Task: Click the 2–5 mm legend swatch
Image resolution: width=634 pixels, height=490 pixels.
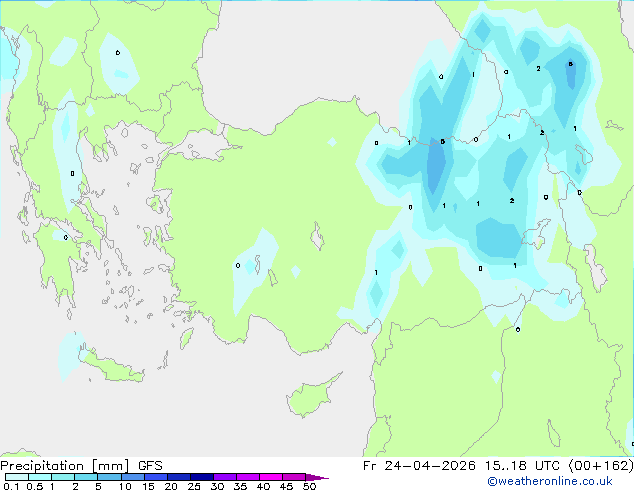Action: coord(86,477)
